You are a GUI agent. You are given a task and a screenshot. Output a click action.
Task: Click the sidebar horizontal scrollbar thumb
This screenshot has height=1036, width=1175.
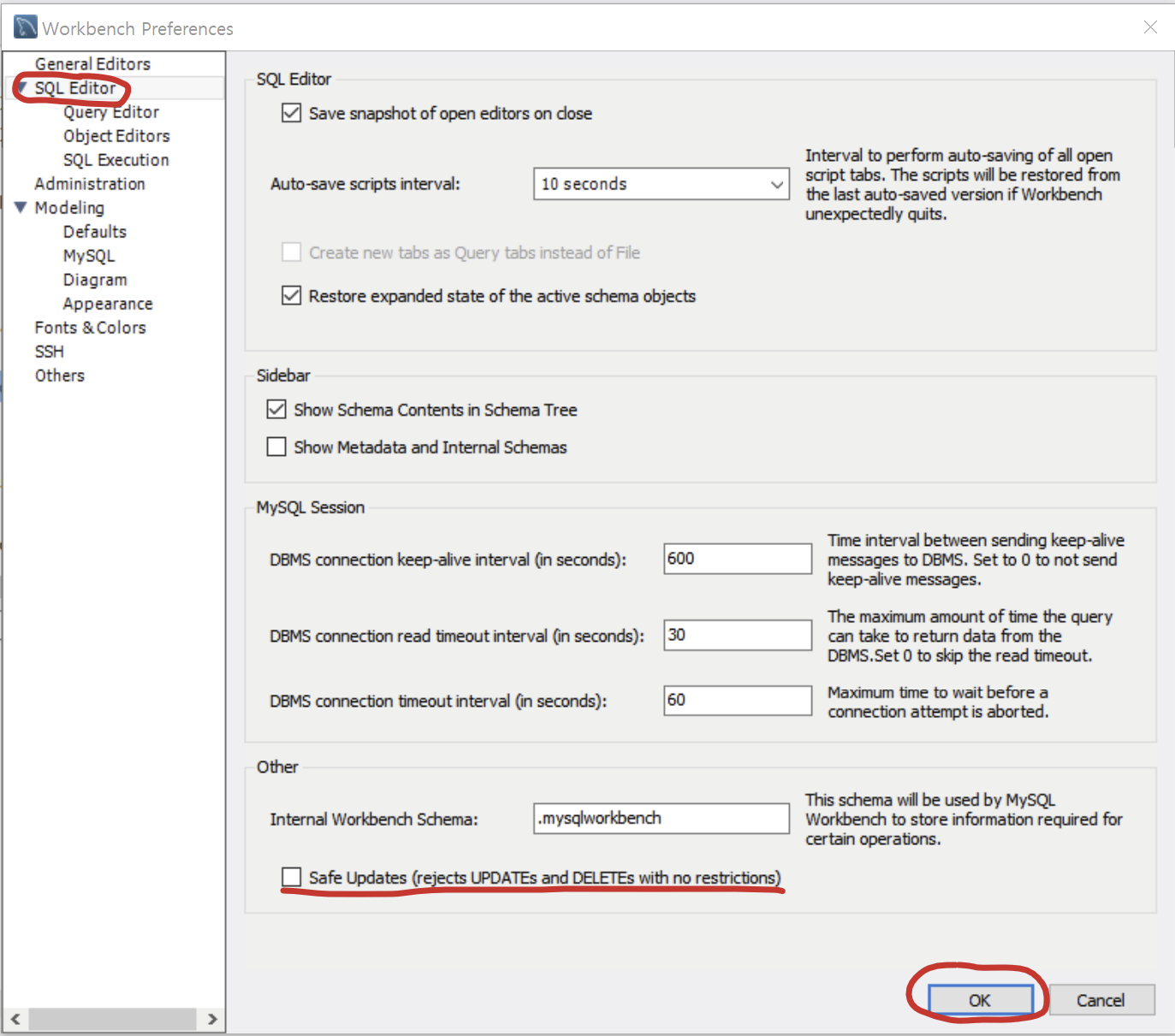(x=112, y=1019)
